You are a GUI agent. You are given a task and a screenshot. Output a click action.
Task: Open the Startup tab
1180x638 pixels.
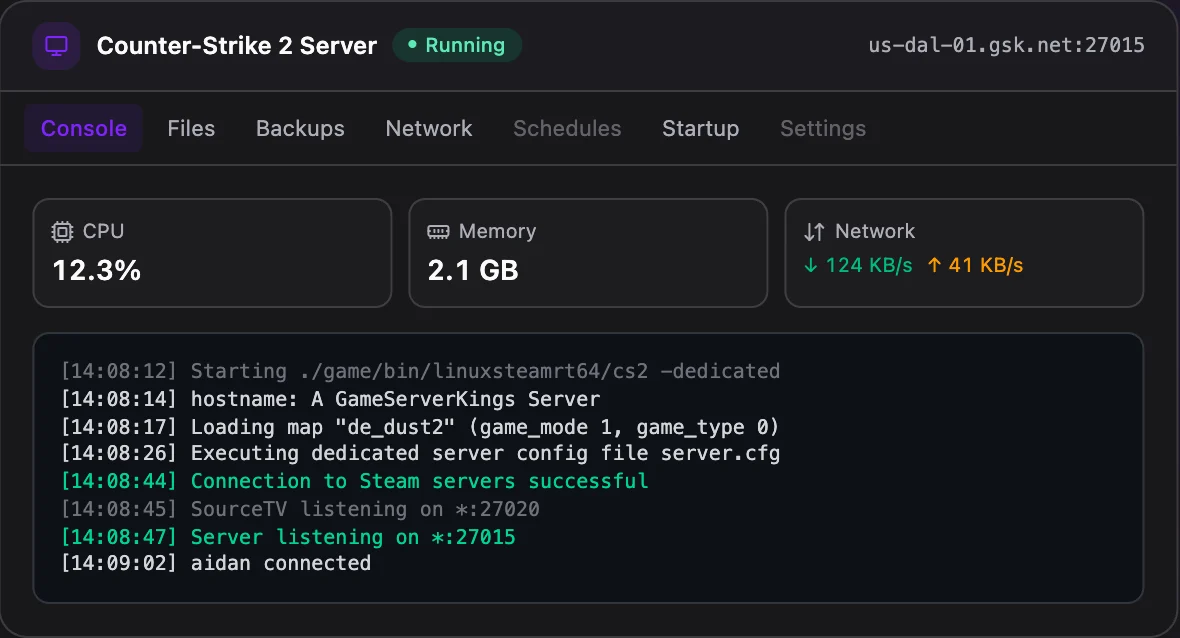pyautogui.click(x=701, y=129)
